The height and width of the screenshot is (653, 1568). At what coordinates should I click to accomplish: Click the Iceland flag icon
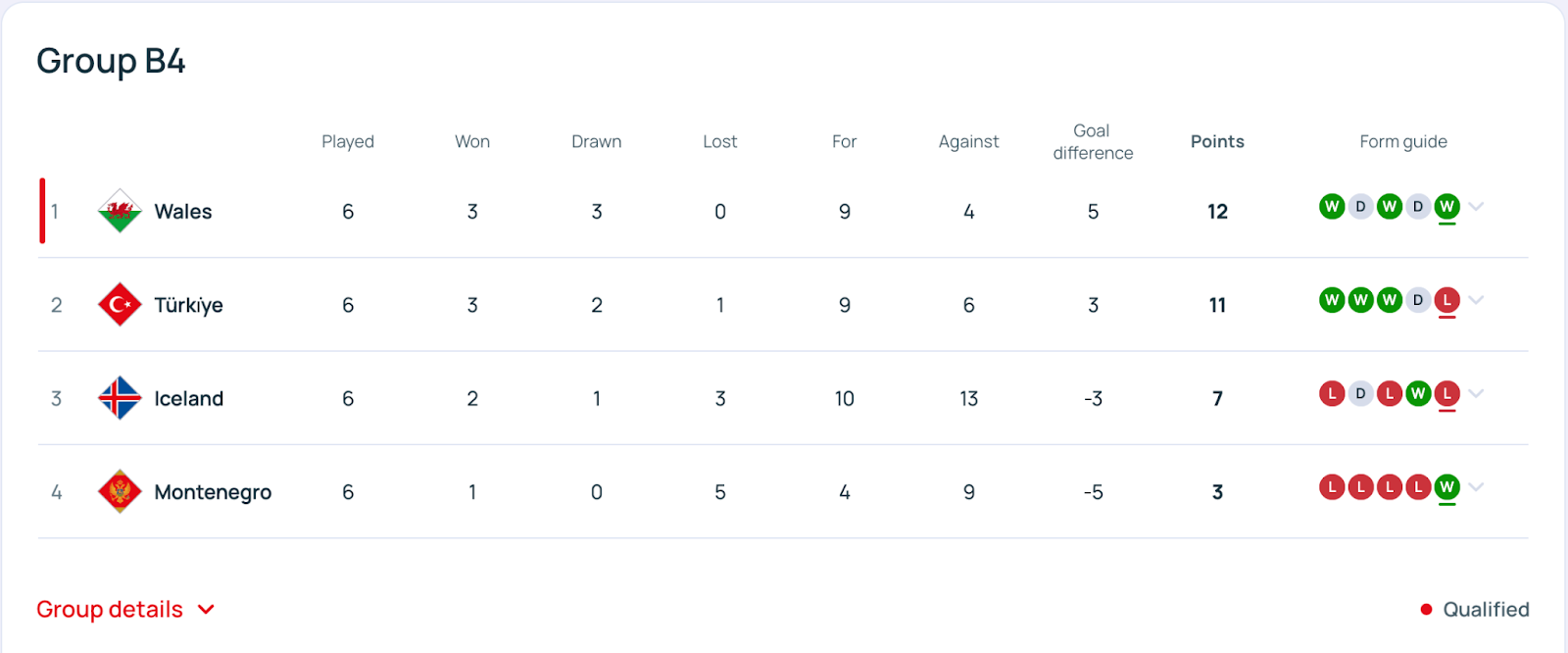120,398
